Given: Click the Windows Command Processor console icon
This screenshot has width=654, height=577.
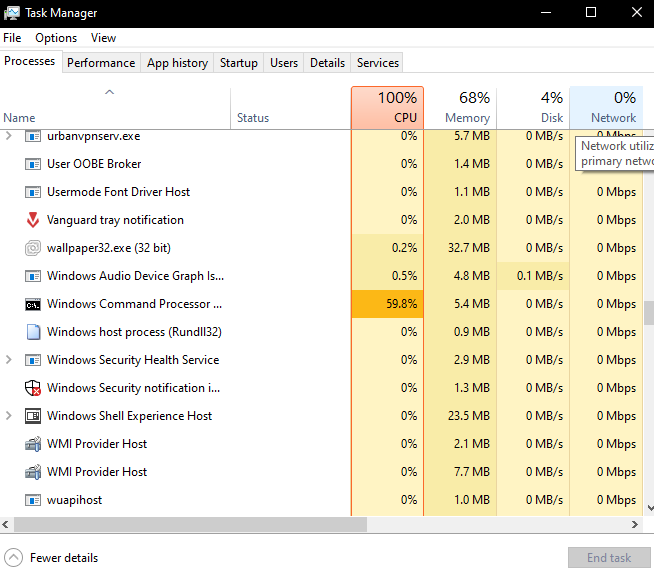Looking at the screenshot, I should [x=33, y=304].
